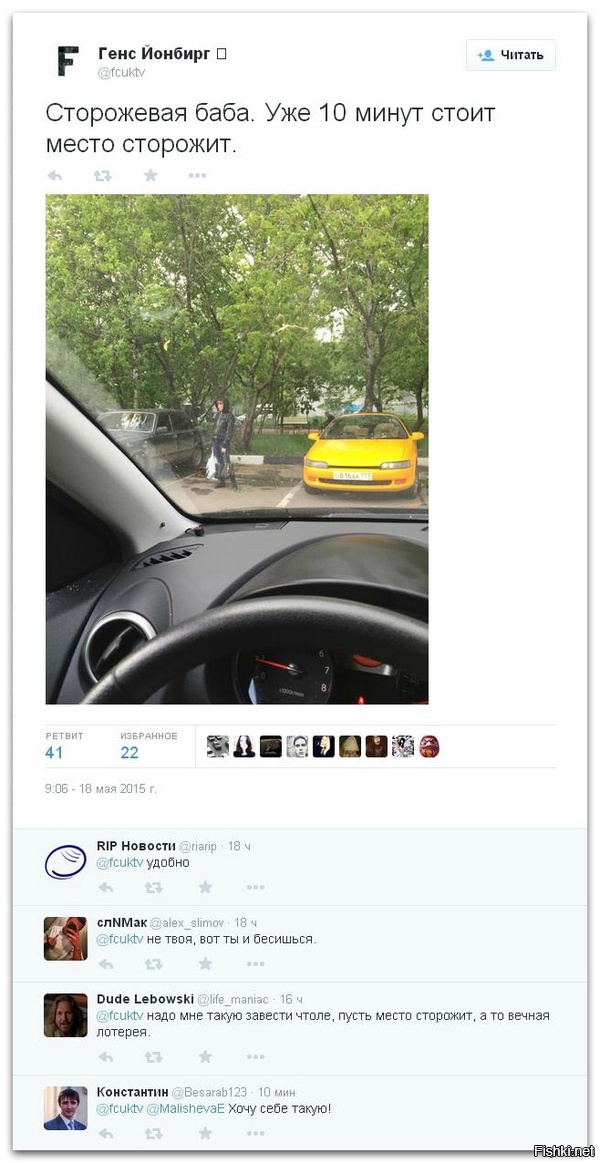The image size is (600, 1163).
Task: Favorite the main tweet with the star
Action: [151, 176]
